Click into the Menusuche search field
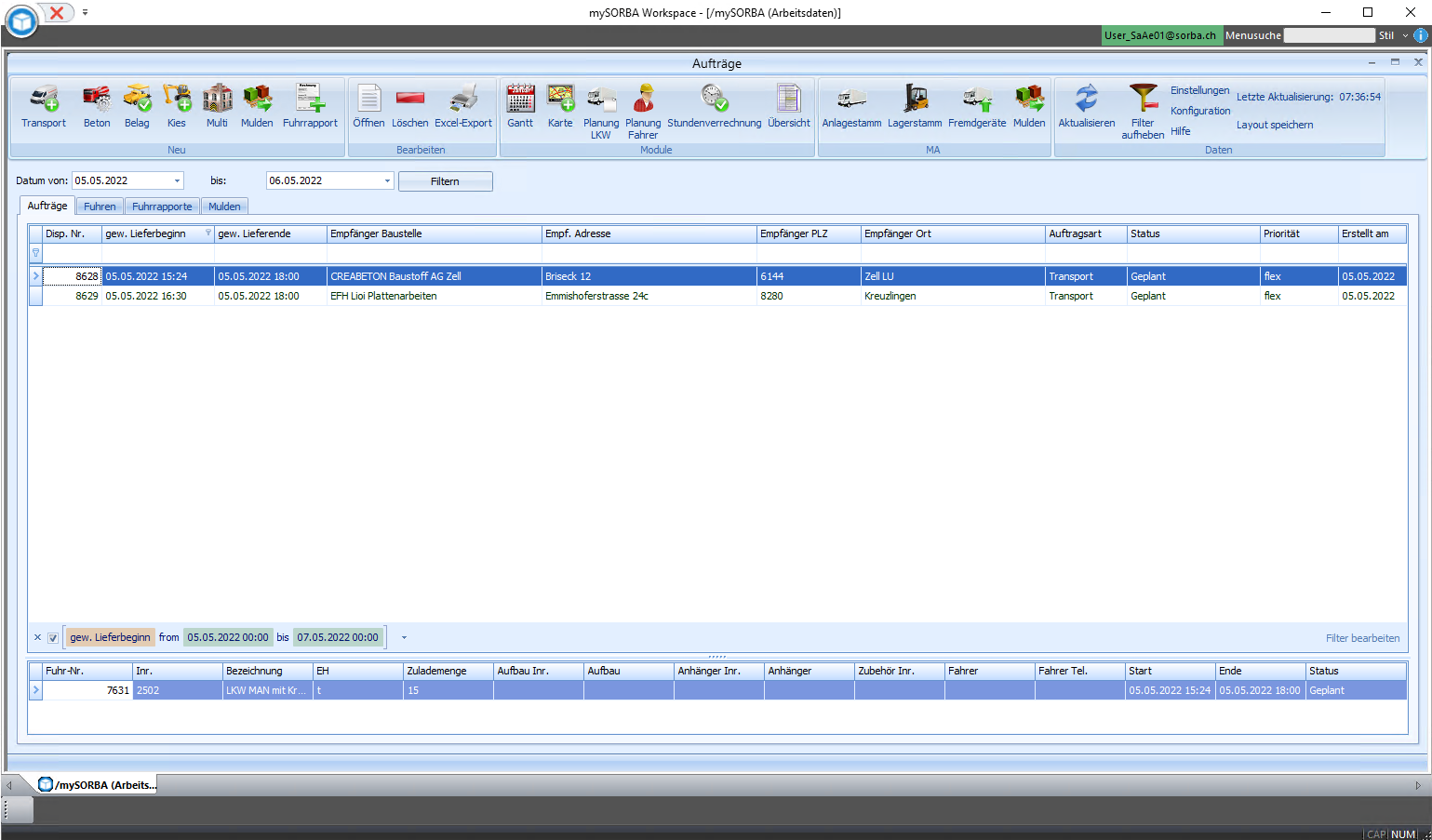 coord(1329,35)
